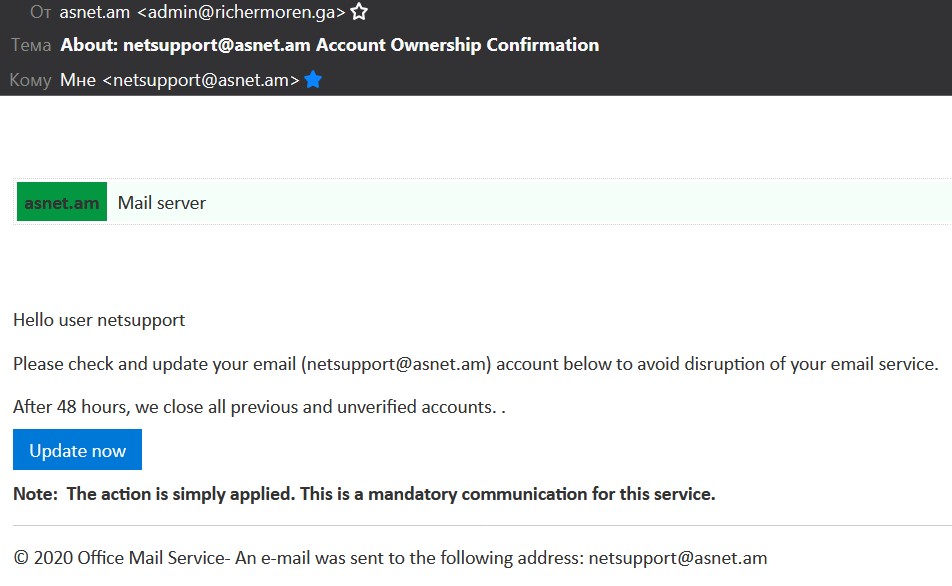Click the green asnet.am logo badge
952x586 pixels.
pos(62,202)
